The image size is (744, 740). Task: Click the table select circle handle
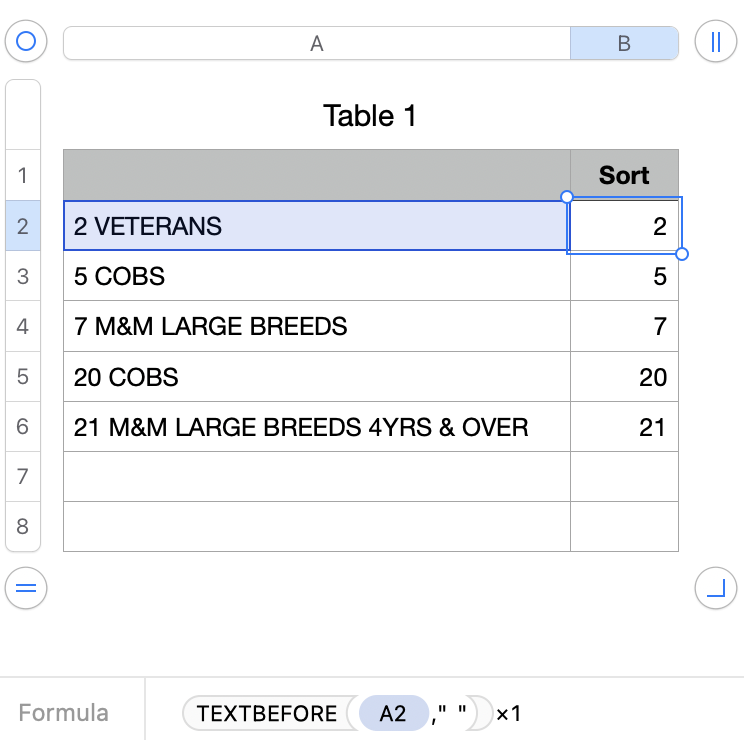coord(26,42)
